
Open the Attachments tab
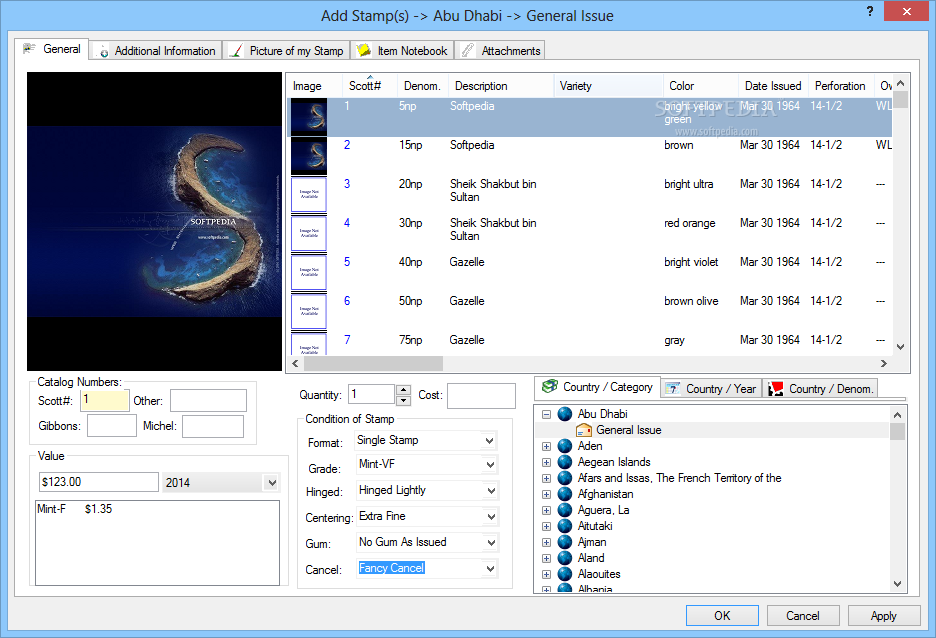point(500,51)
